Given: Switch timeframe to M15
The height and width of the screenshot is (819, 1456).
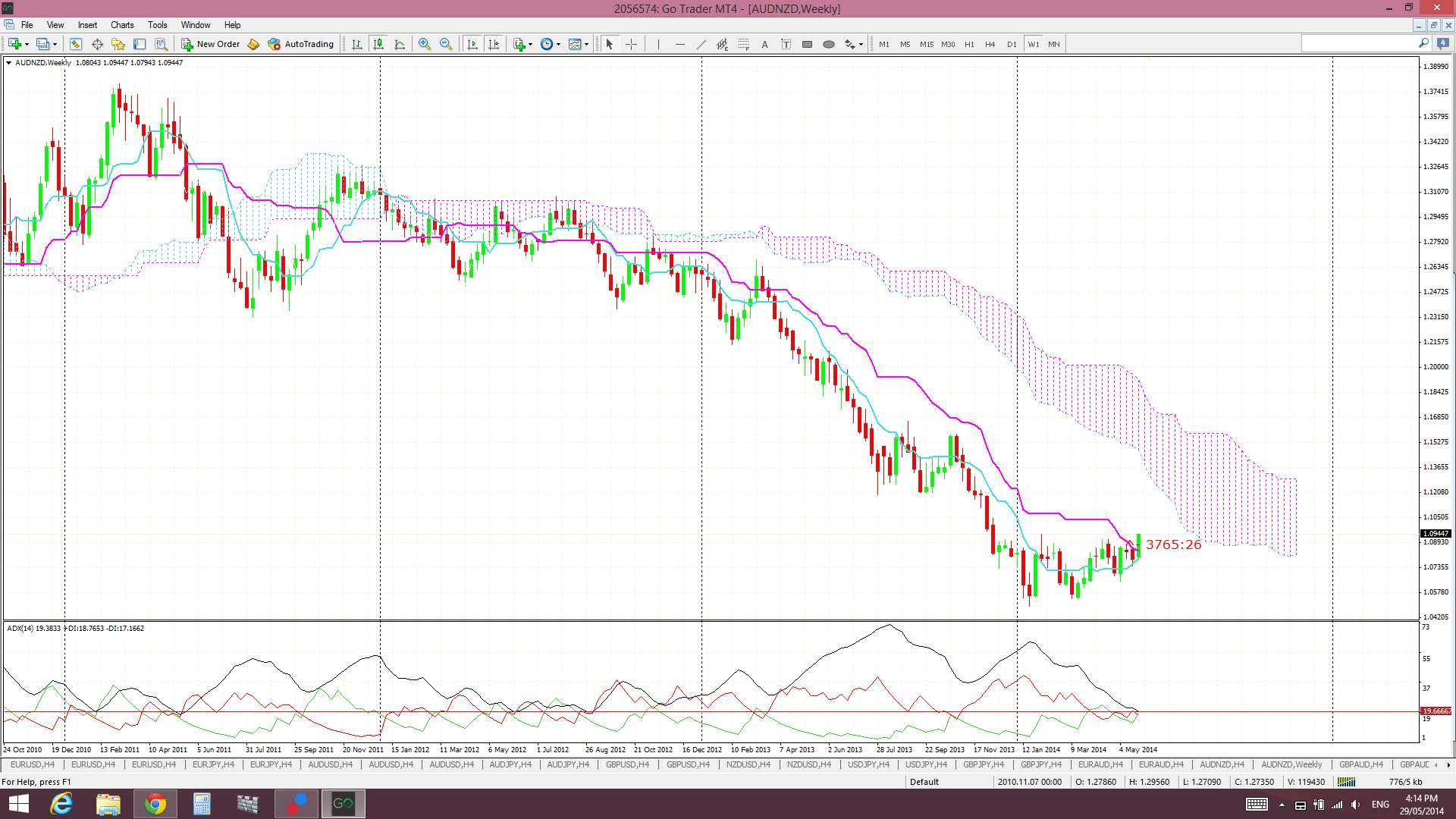Looking at the screenshot, I should tap(927, 44).
